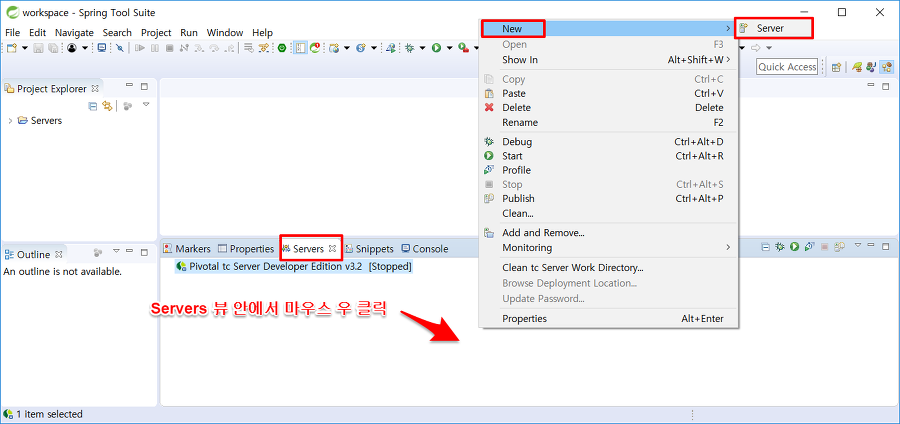Open the forward navigation history dropdown arrow
900x424 pixels.
[769, 48]
